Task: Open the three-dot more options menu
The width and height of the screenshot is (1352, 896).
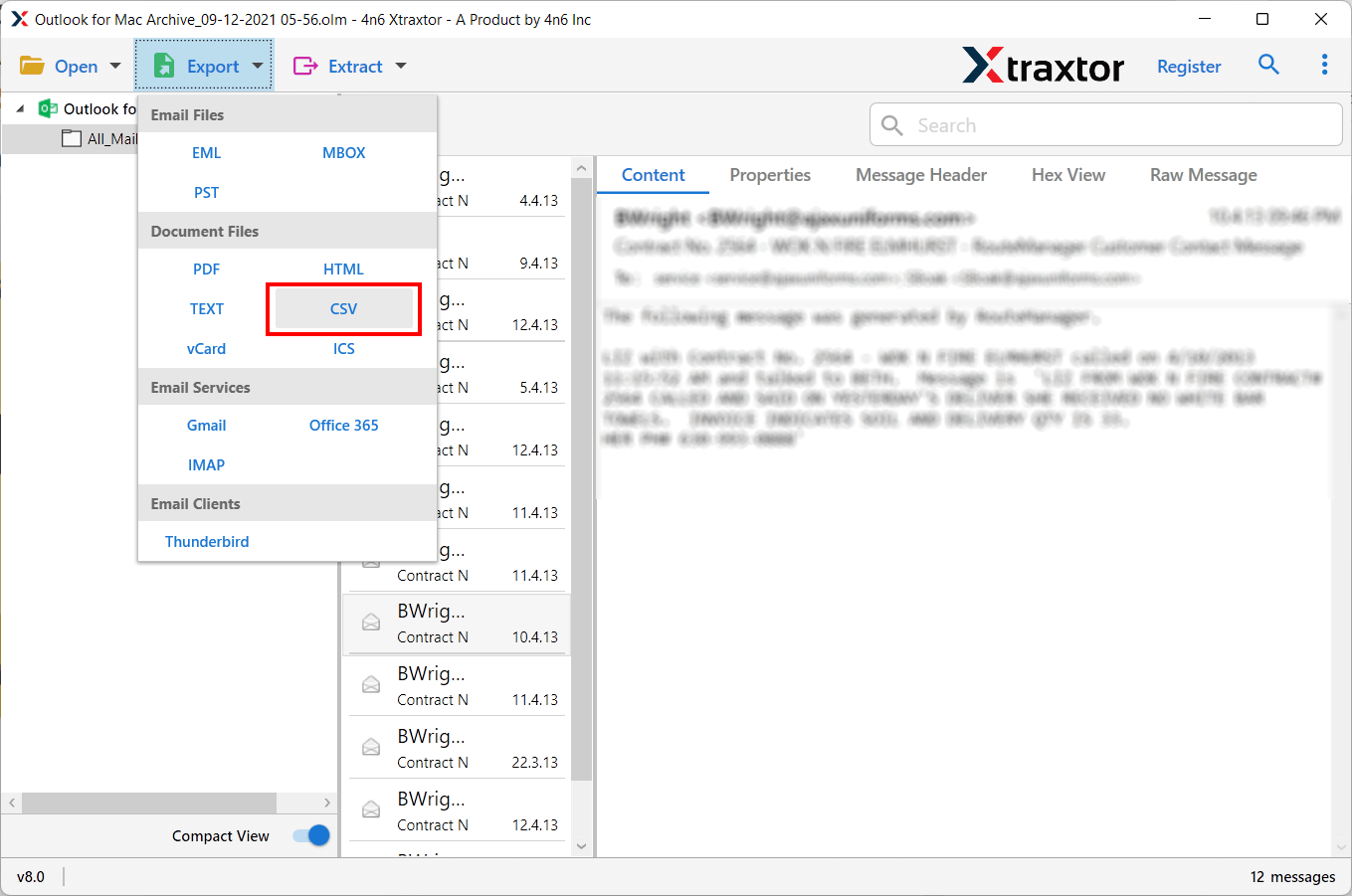Action: pos(1324,65)
